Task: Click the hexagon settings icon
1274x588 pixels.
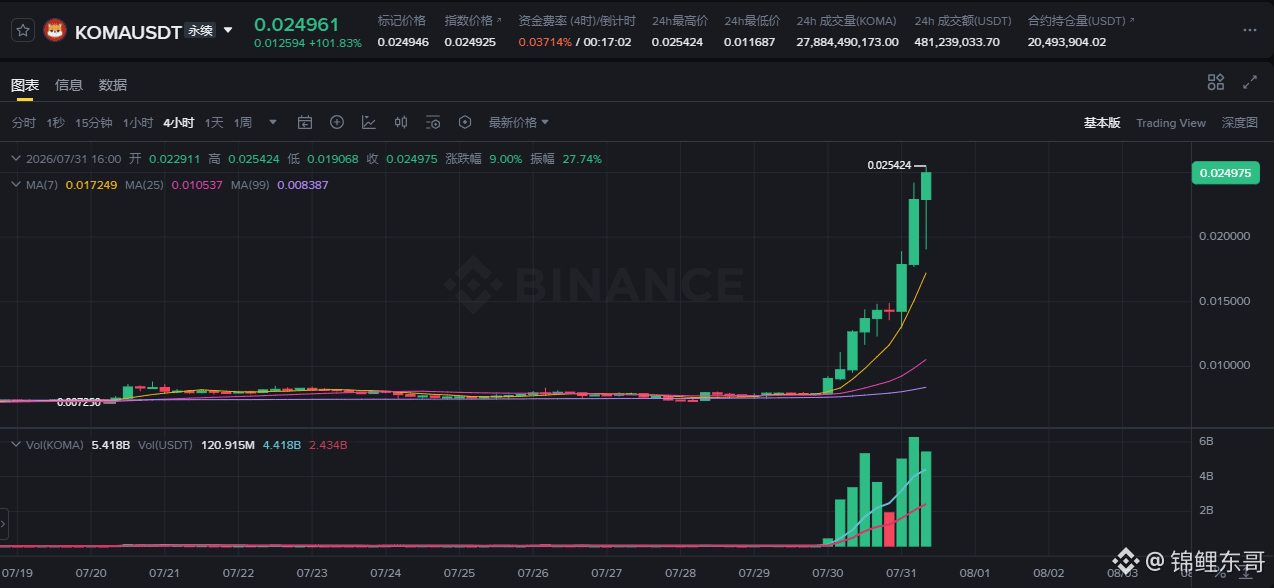Action: point(465,123)
